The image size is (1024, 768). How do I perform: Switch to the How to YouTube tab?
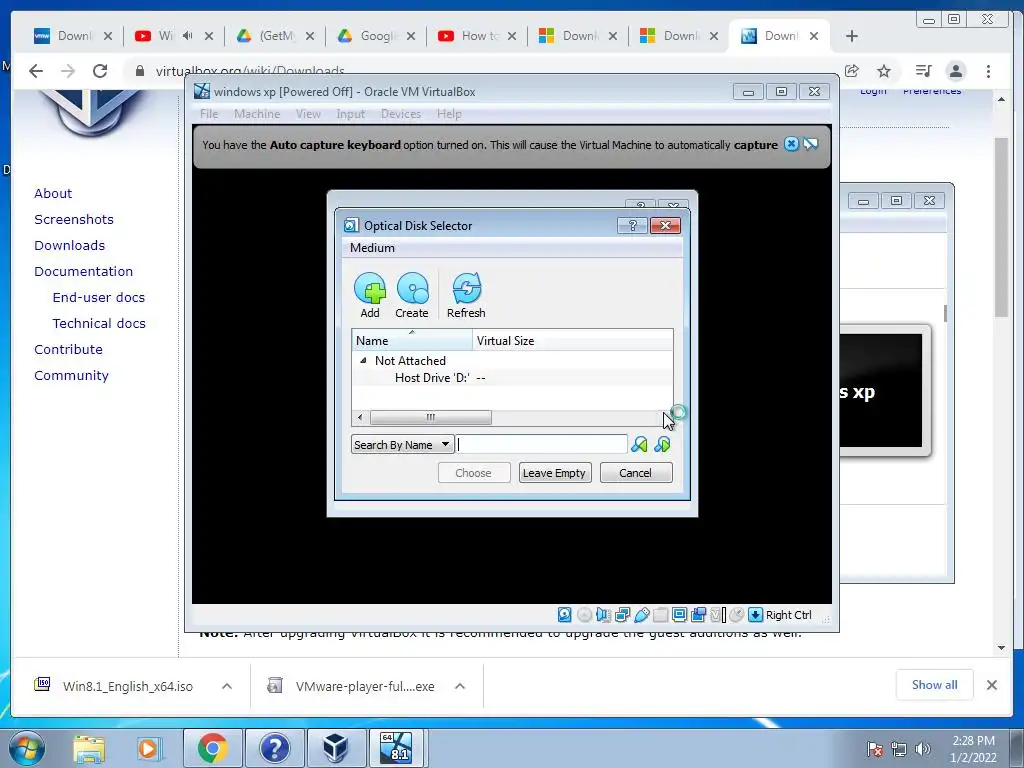pyautogui.click(x=477, y=36)
